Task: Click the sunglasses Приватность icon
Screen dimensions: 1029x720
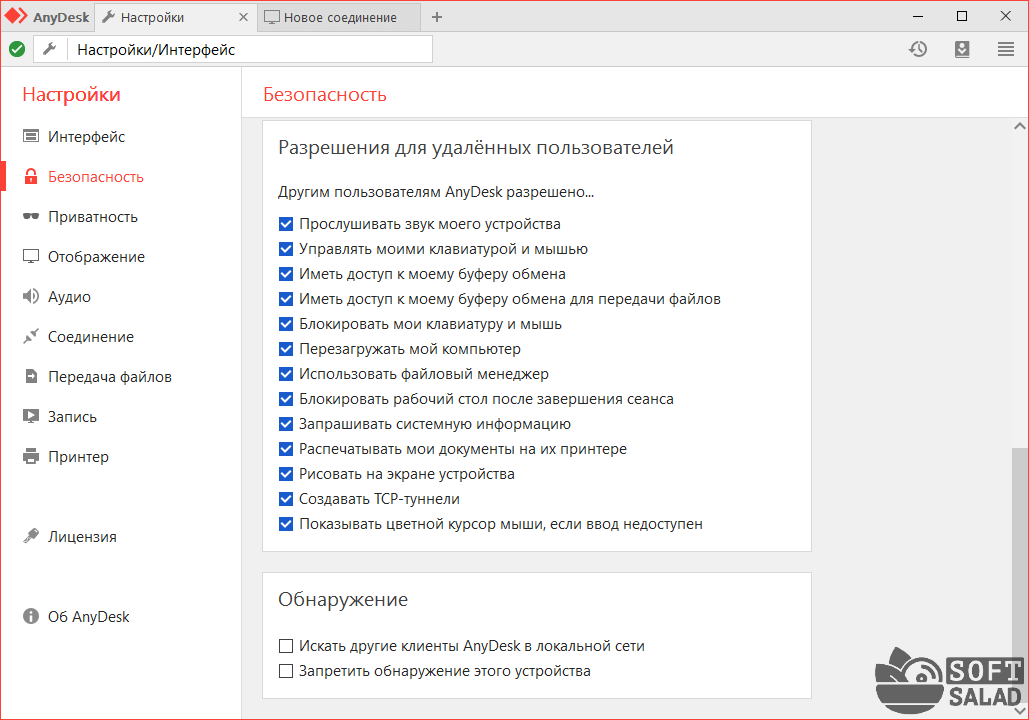Action: click(31, 217)
